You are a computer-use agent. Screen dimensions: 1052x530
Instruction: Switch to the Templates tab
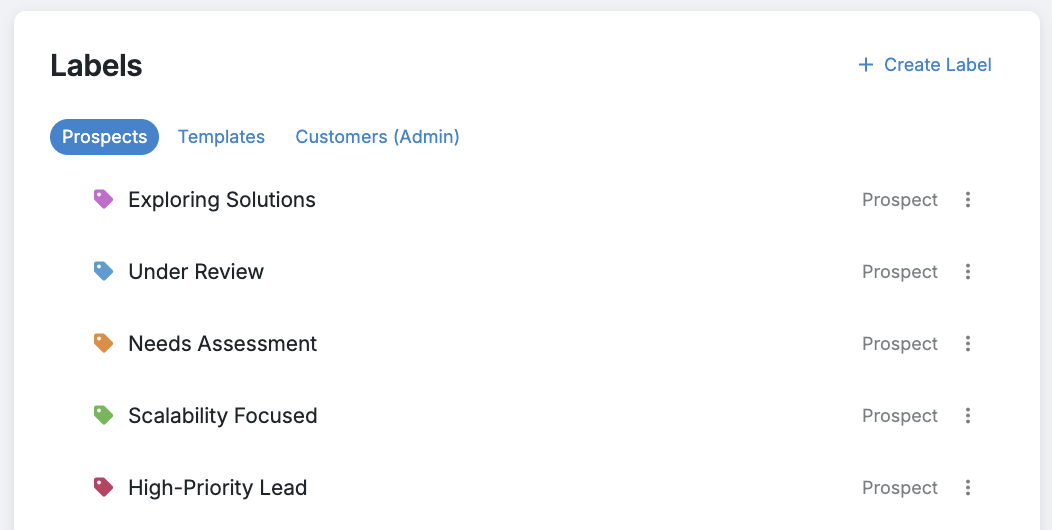pos(221,137)
